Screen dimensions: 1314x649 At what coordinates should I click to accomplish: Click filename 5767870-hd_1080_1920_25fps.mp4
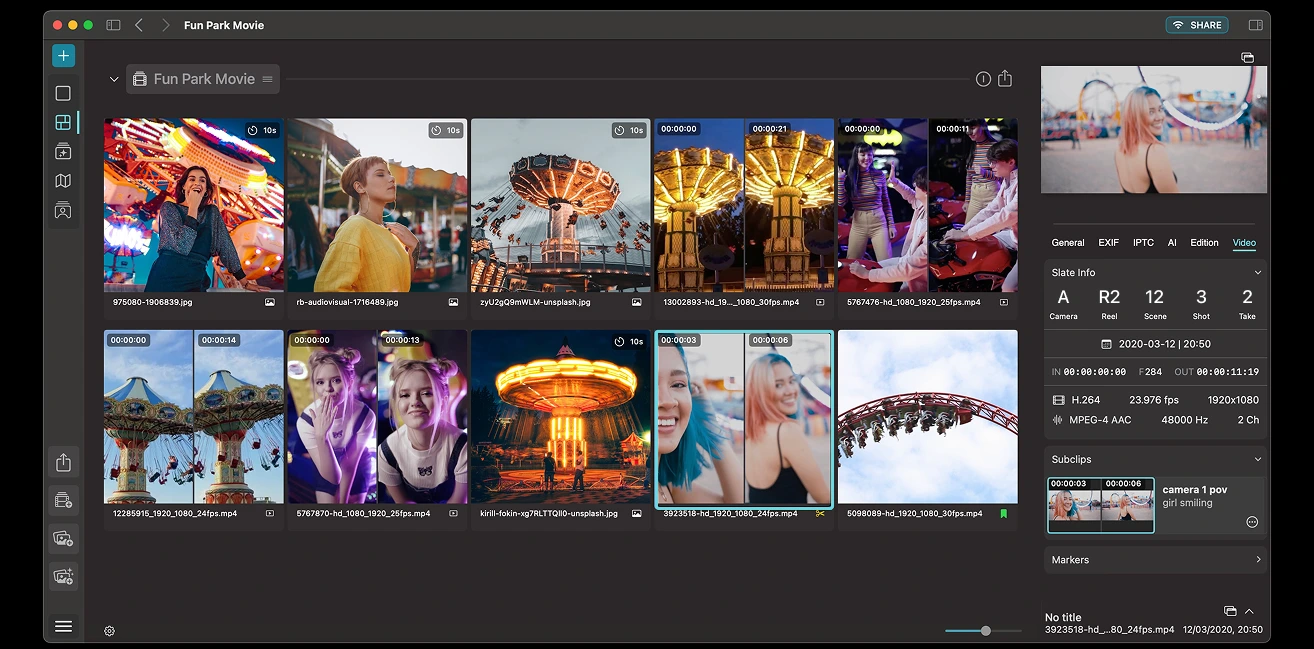coord(363,514)
